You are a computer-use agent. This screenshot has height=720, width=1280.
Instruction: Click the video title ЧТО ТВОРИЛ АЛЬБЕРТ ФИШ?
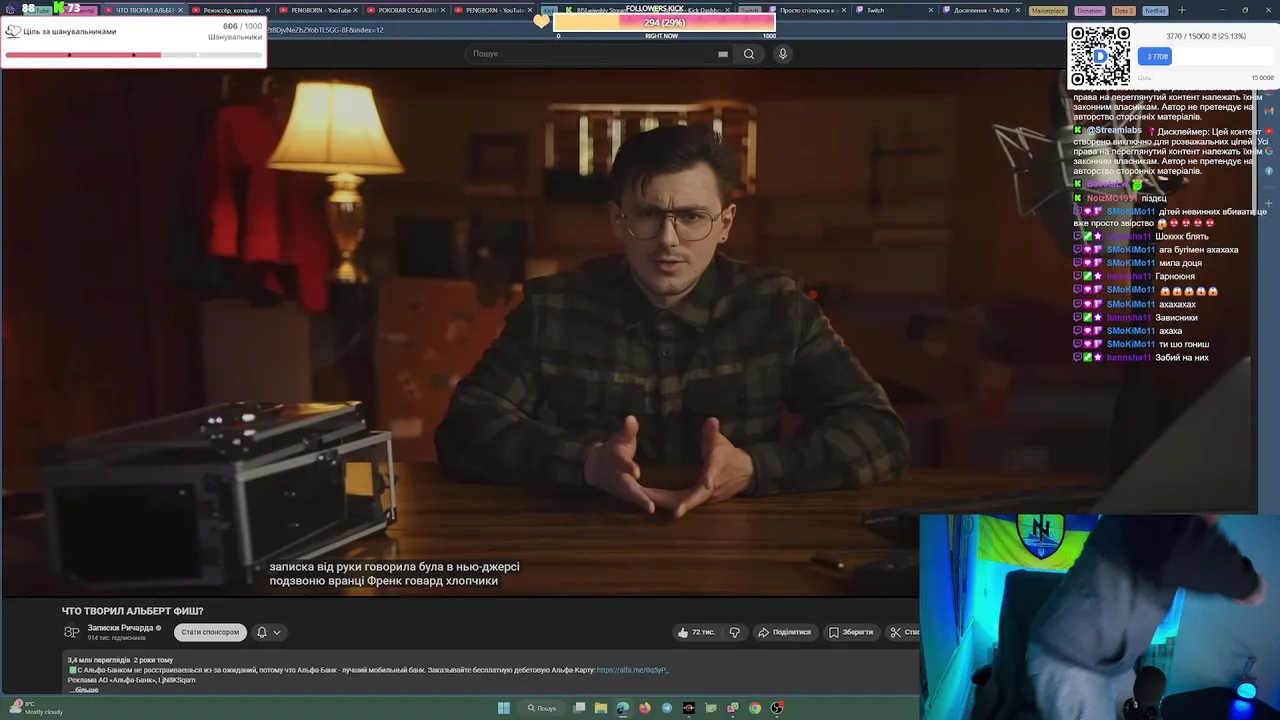coord(132,611)
